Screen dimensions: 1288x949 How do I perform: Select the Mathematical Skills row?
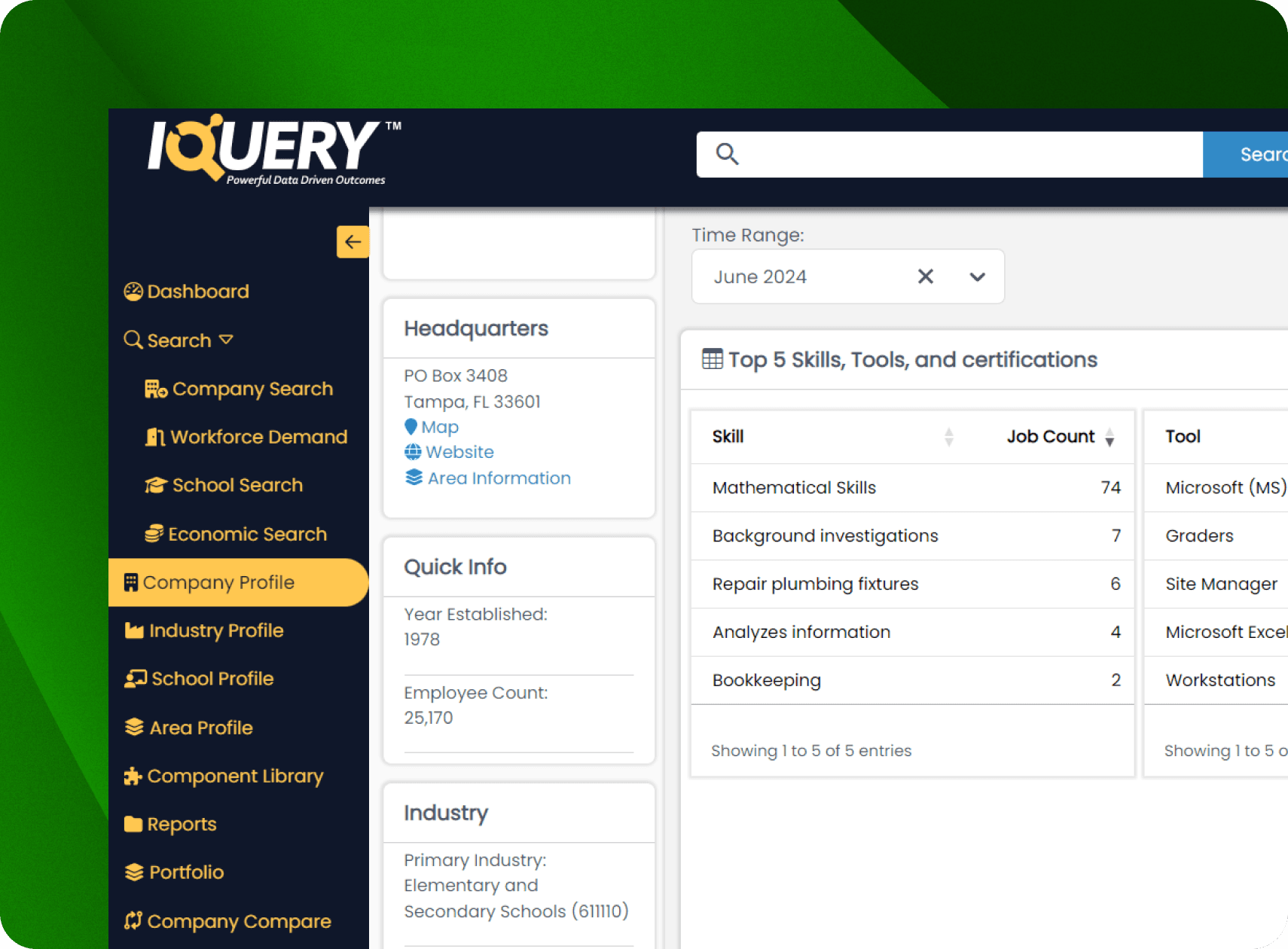click(913, 488)
